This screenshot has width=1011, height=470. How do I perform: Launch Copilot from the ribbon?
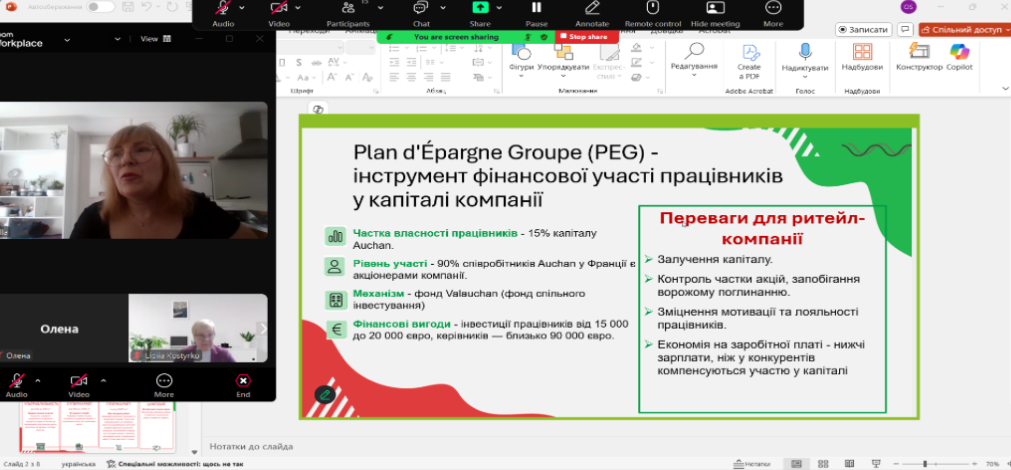click(959, 57)
